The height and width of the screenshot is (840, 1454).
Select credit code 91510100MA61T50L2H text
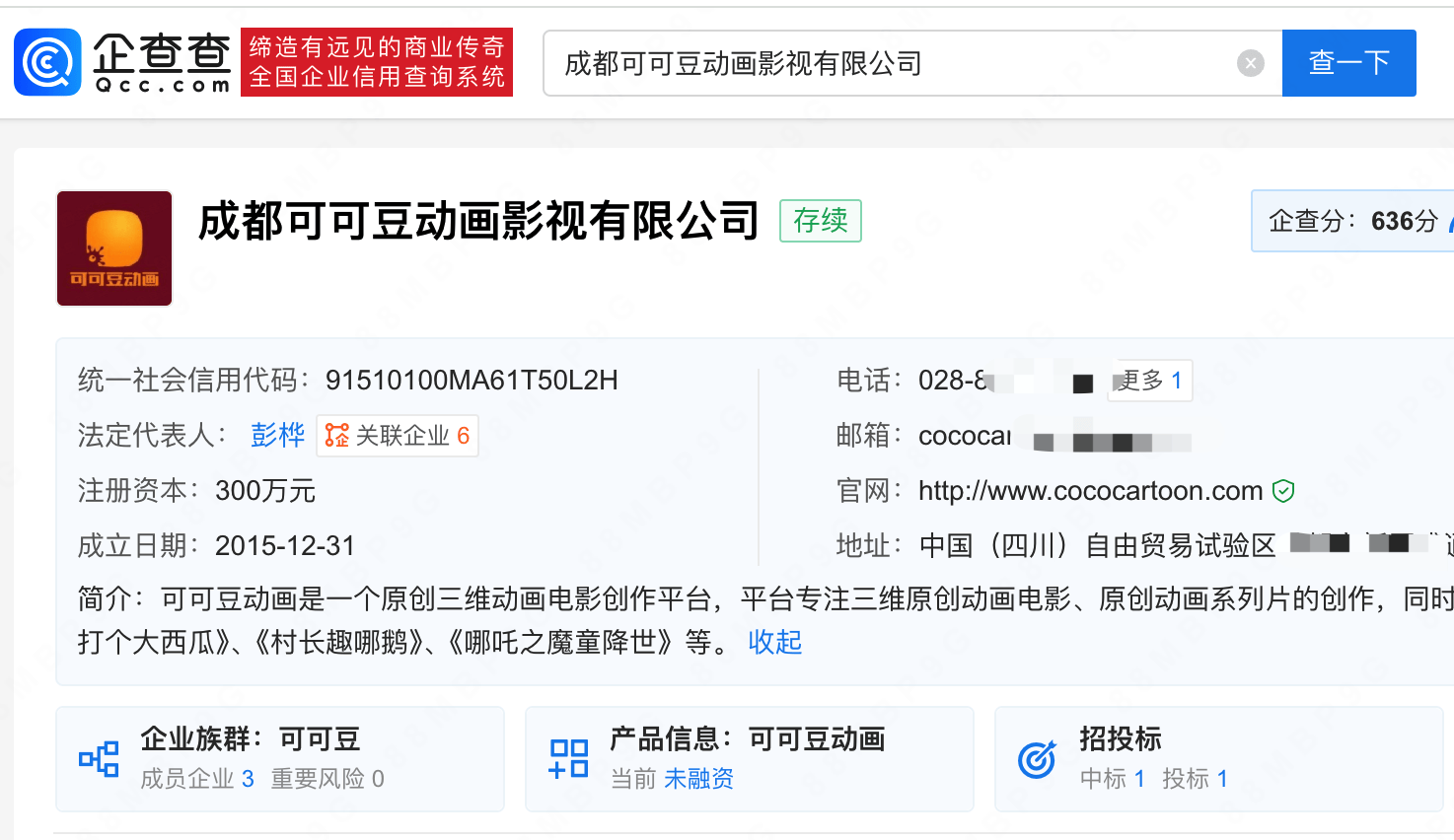tap(472, 381)
